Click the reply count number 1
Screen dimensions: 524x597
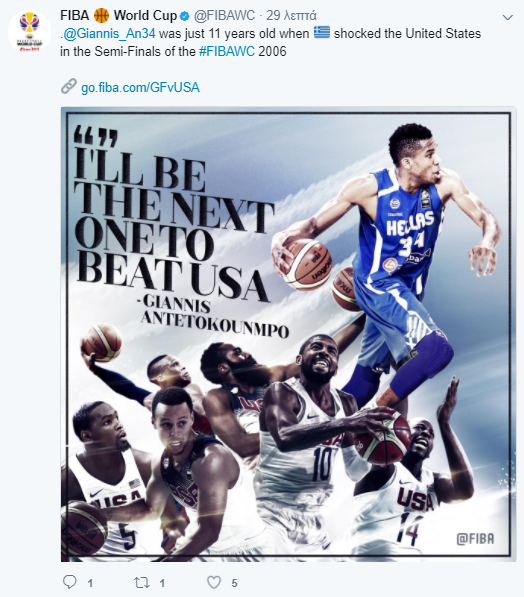90,583
